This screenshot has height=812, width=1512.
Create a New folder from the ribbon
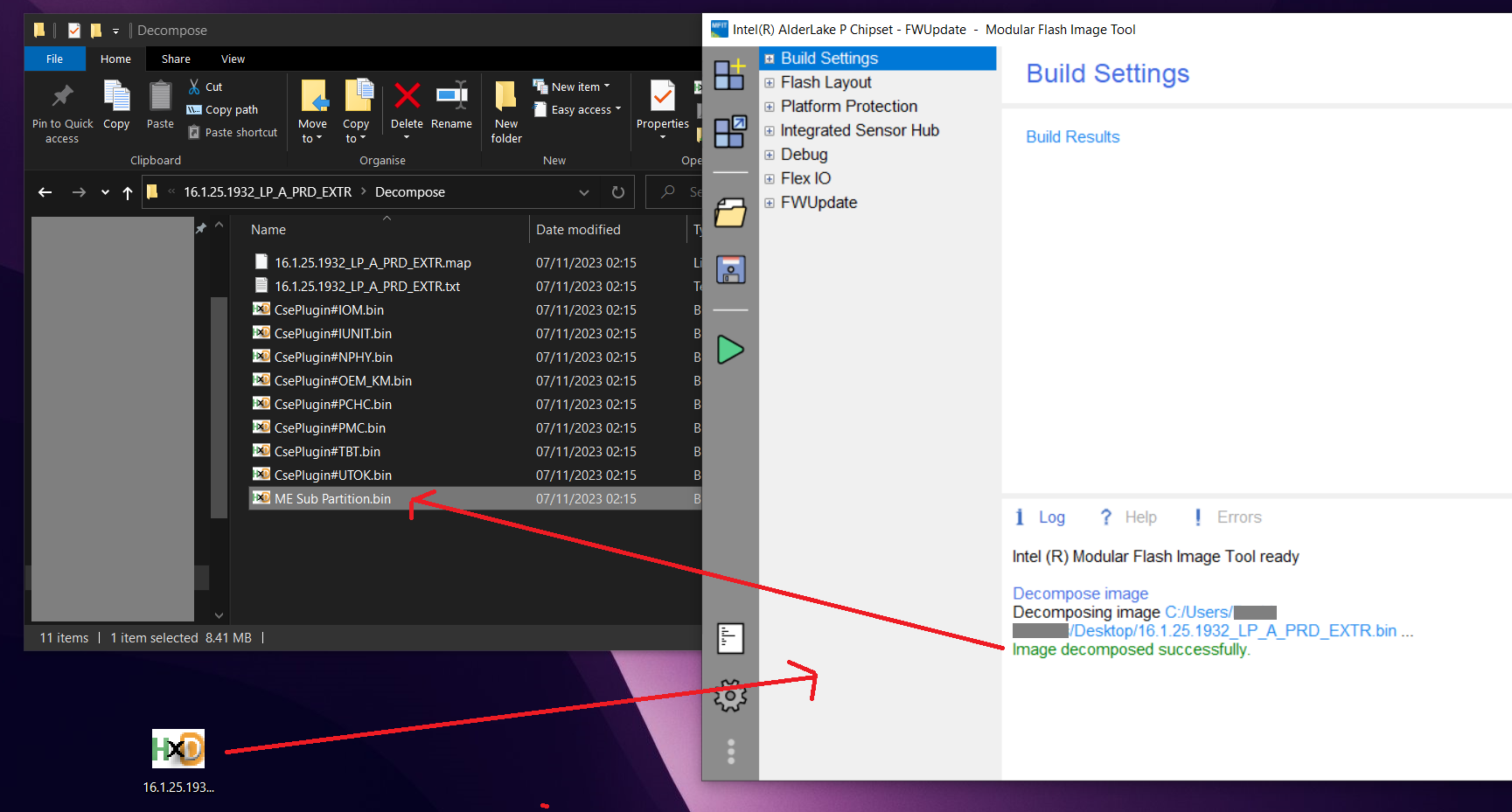(506, 112)
